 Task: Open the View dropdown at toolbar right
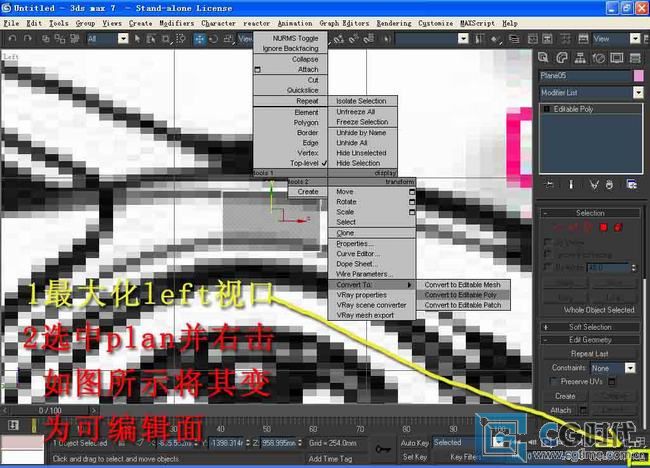635,39
